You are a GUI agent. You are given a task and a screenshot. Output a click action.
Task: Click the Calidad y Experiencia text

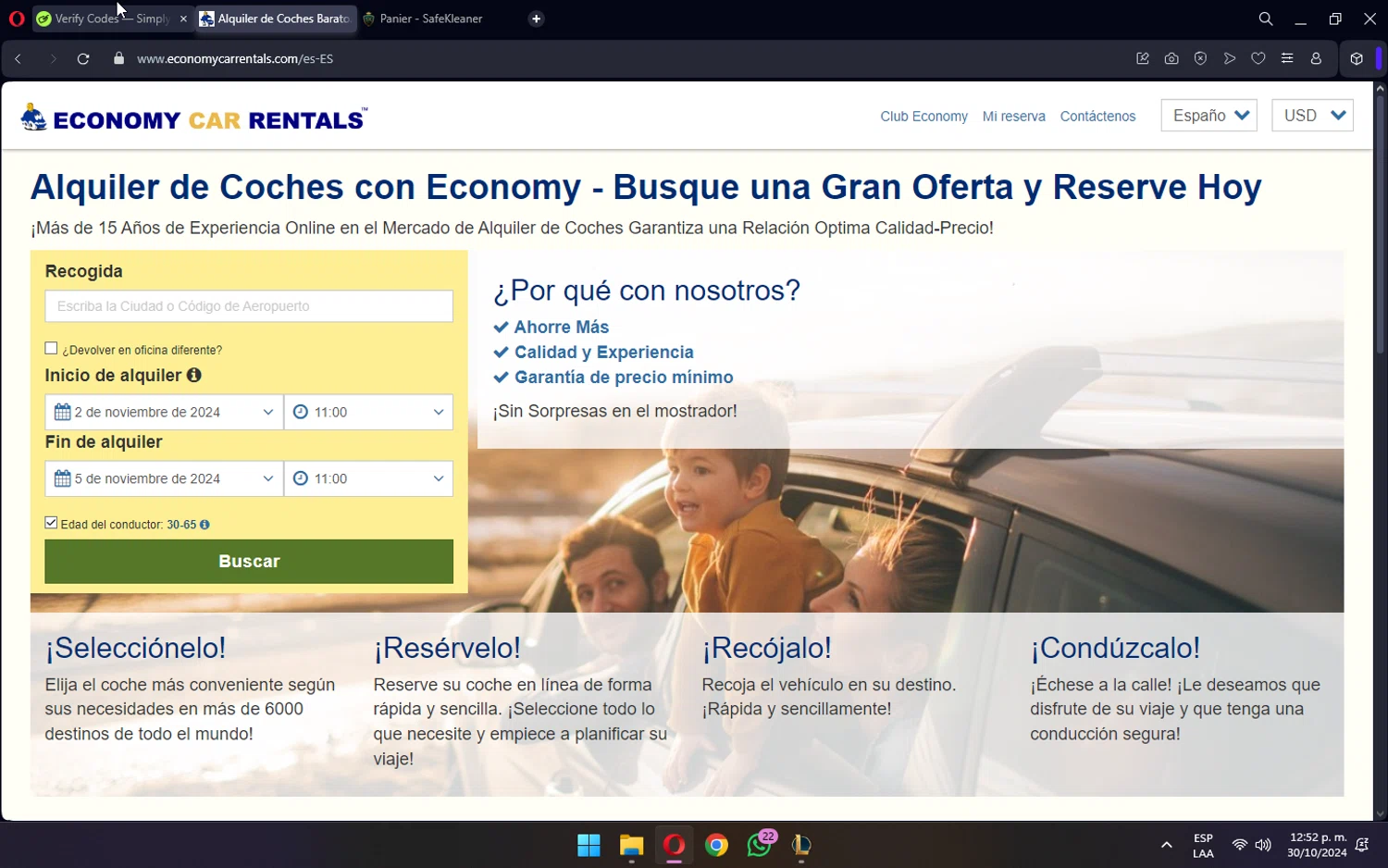(x=604, y=353)
